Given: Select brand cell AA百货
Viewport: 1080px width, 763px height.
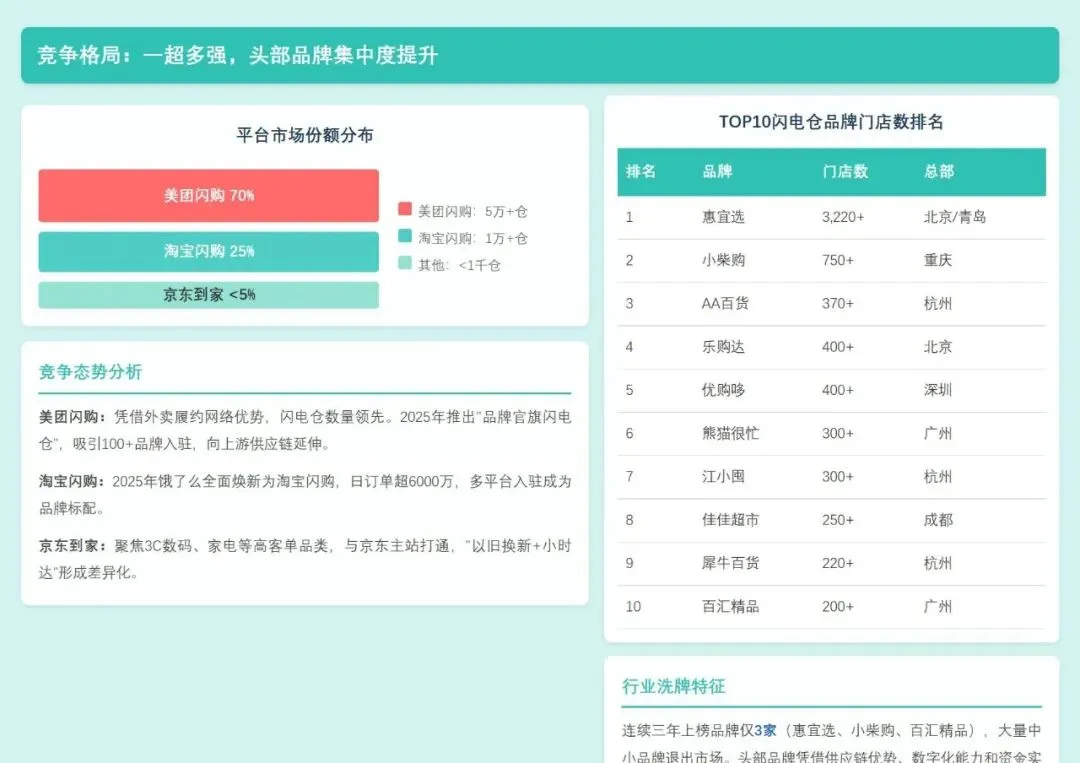Looking at the screenshot, I should click(x=725, y=304).
